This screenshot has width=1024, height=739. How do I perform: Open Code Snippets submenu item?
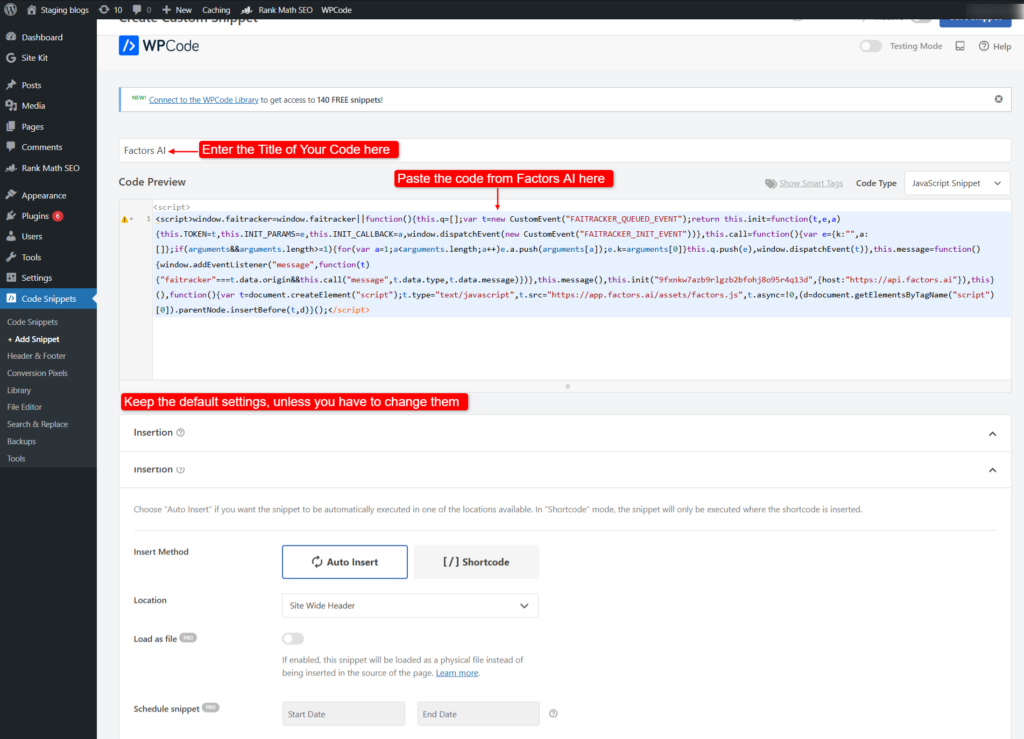pos(33,322)
